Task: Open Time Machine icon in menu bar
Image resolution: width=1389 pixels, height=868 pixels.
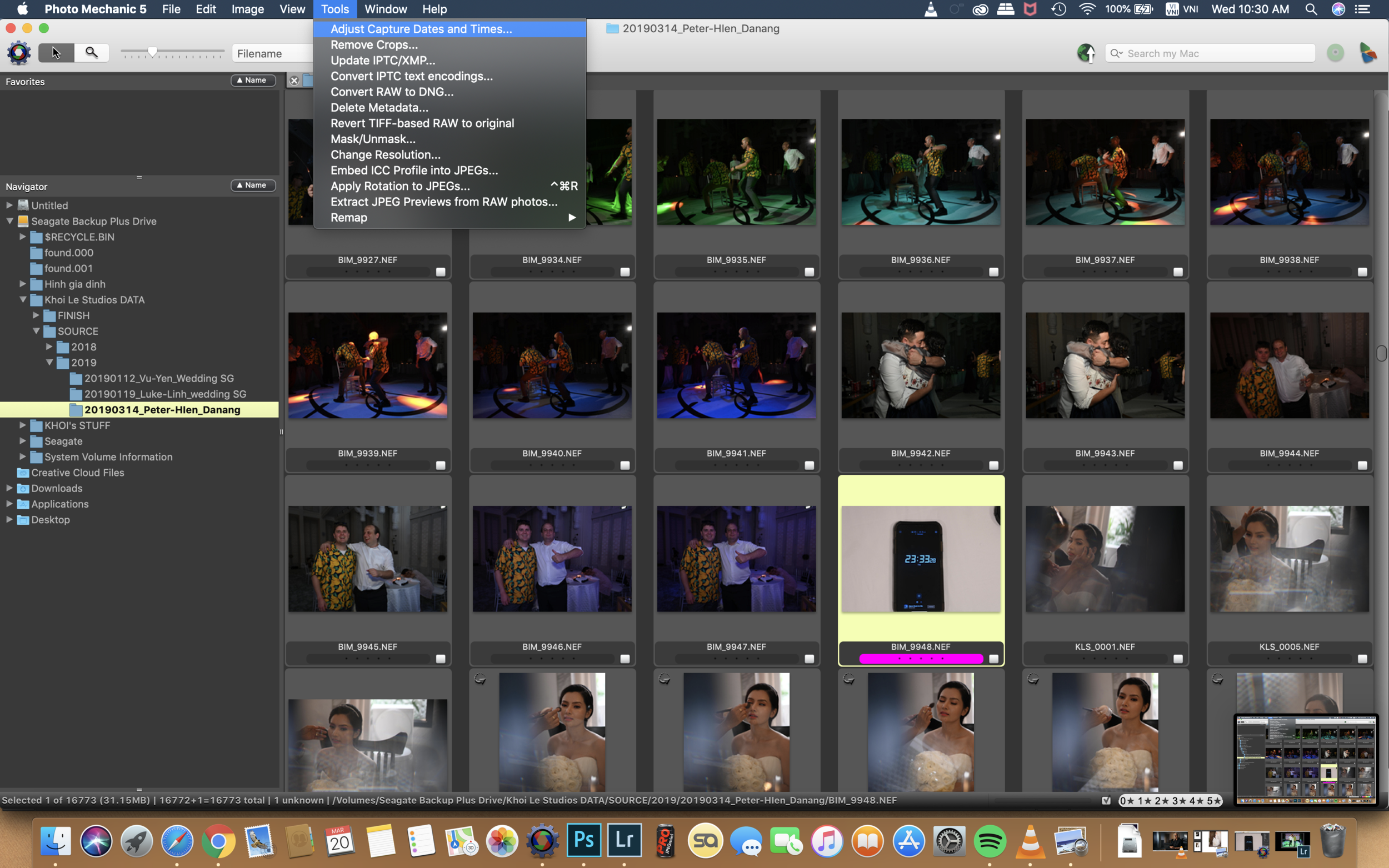Action: point(1058,9)
